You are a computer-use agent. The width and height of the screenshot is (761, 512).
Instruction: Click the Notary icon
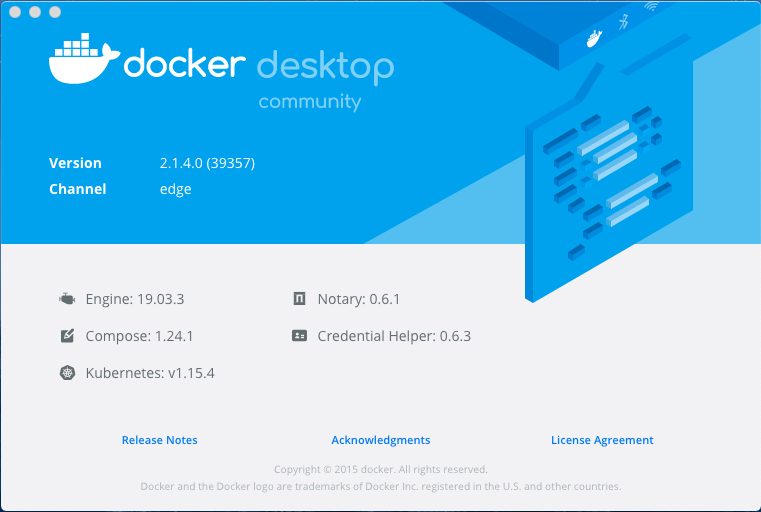(x=299, y=298)
